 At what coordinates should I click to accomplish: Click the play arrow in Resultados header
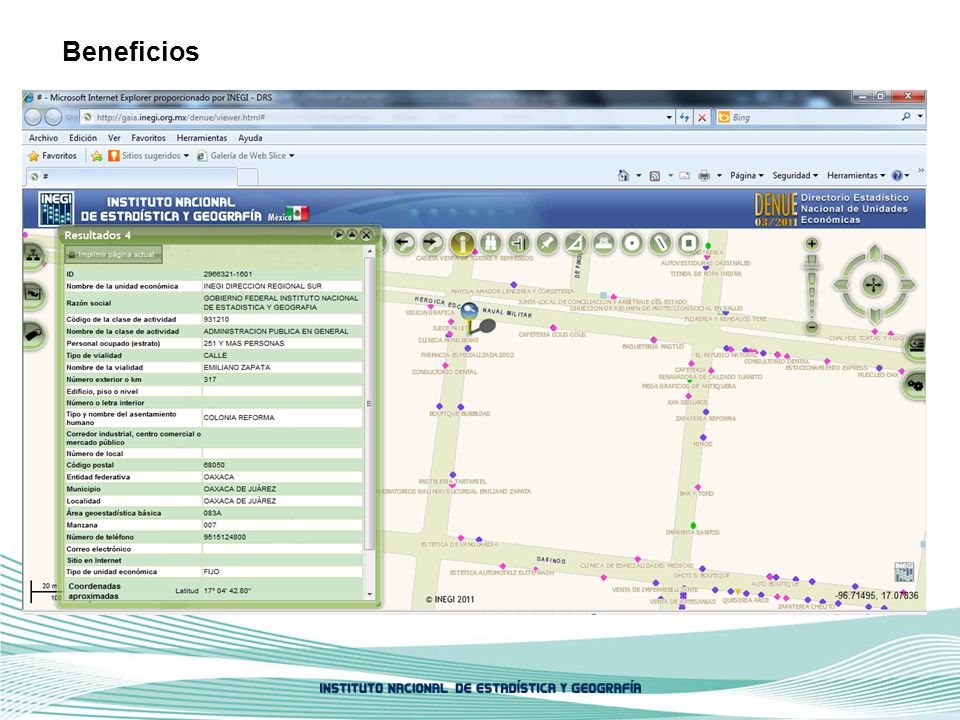pos(338,234)
